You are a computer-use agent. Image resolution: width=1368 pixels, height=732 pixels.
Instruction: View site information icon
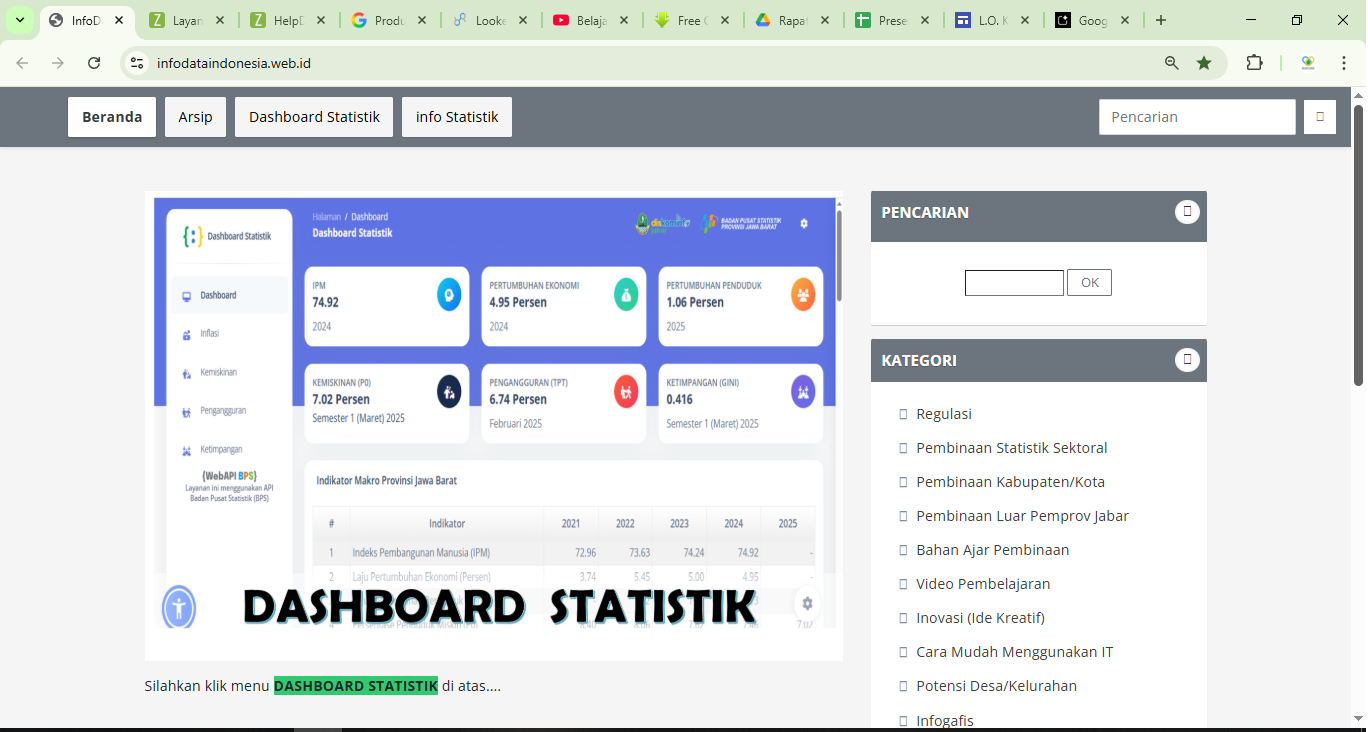point(138,63)
